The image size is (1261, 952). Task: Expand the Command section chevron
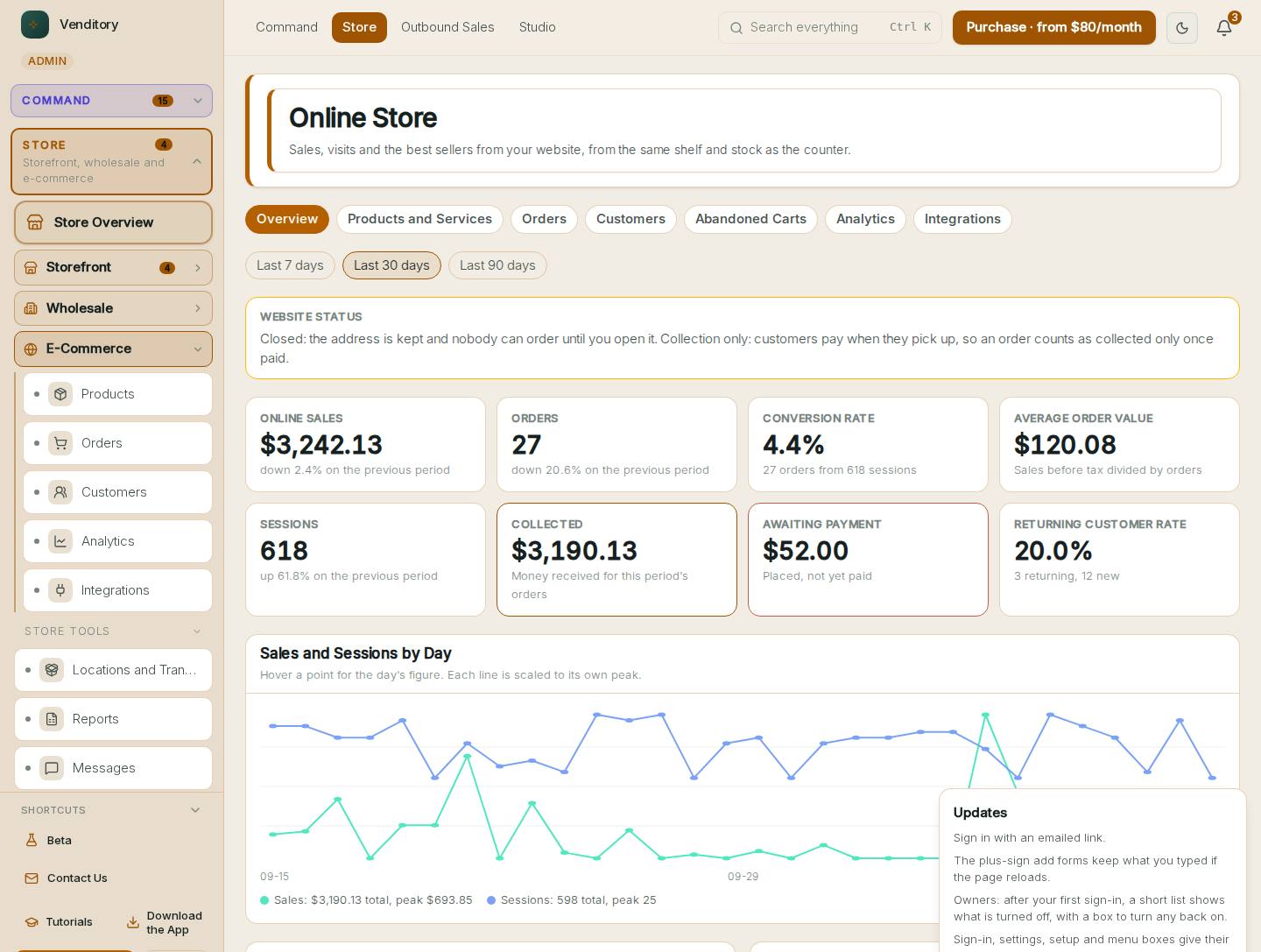(198, 101)
